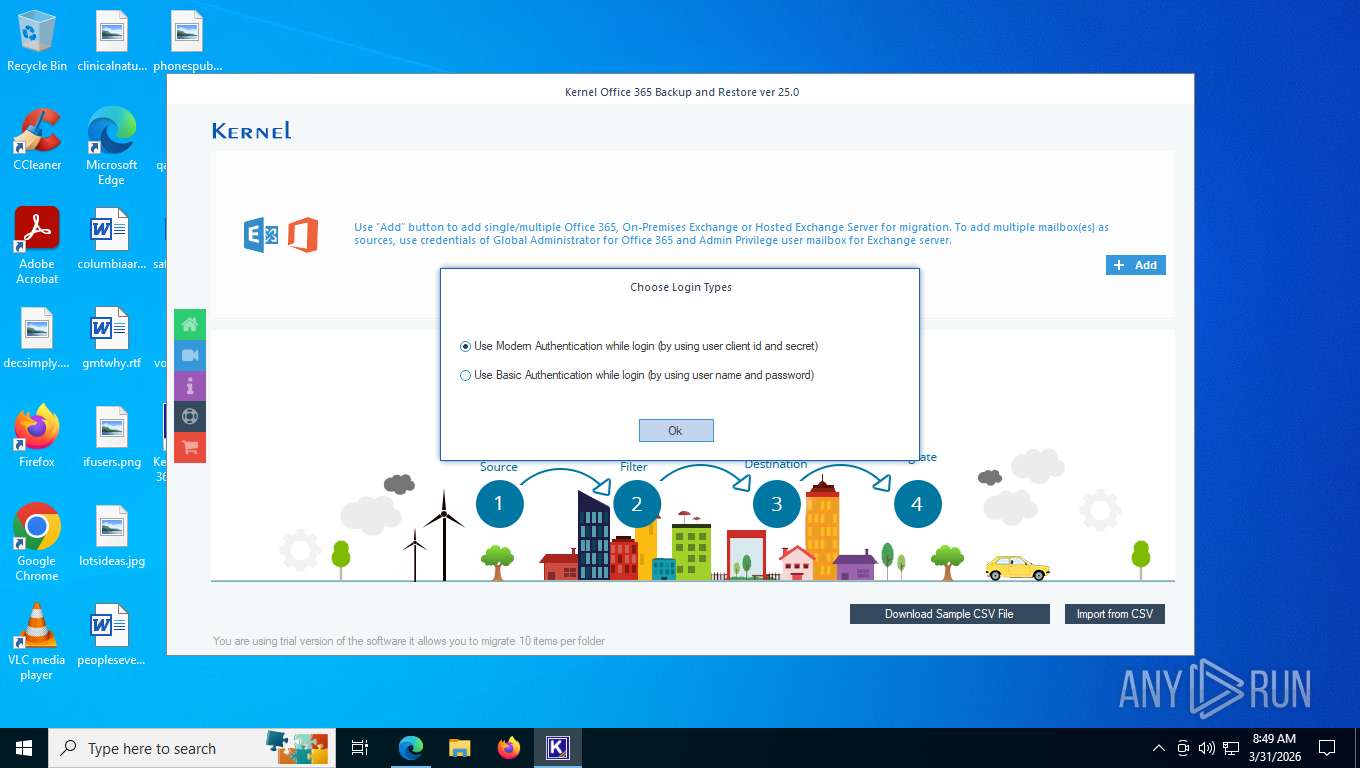This screenshot has width=1360, height=768.
Task: Click the taskbar search box
Action: click(x=193, y=748)
